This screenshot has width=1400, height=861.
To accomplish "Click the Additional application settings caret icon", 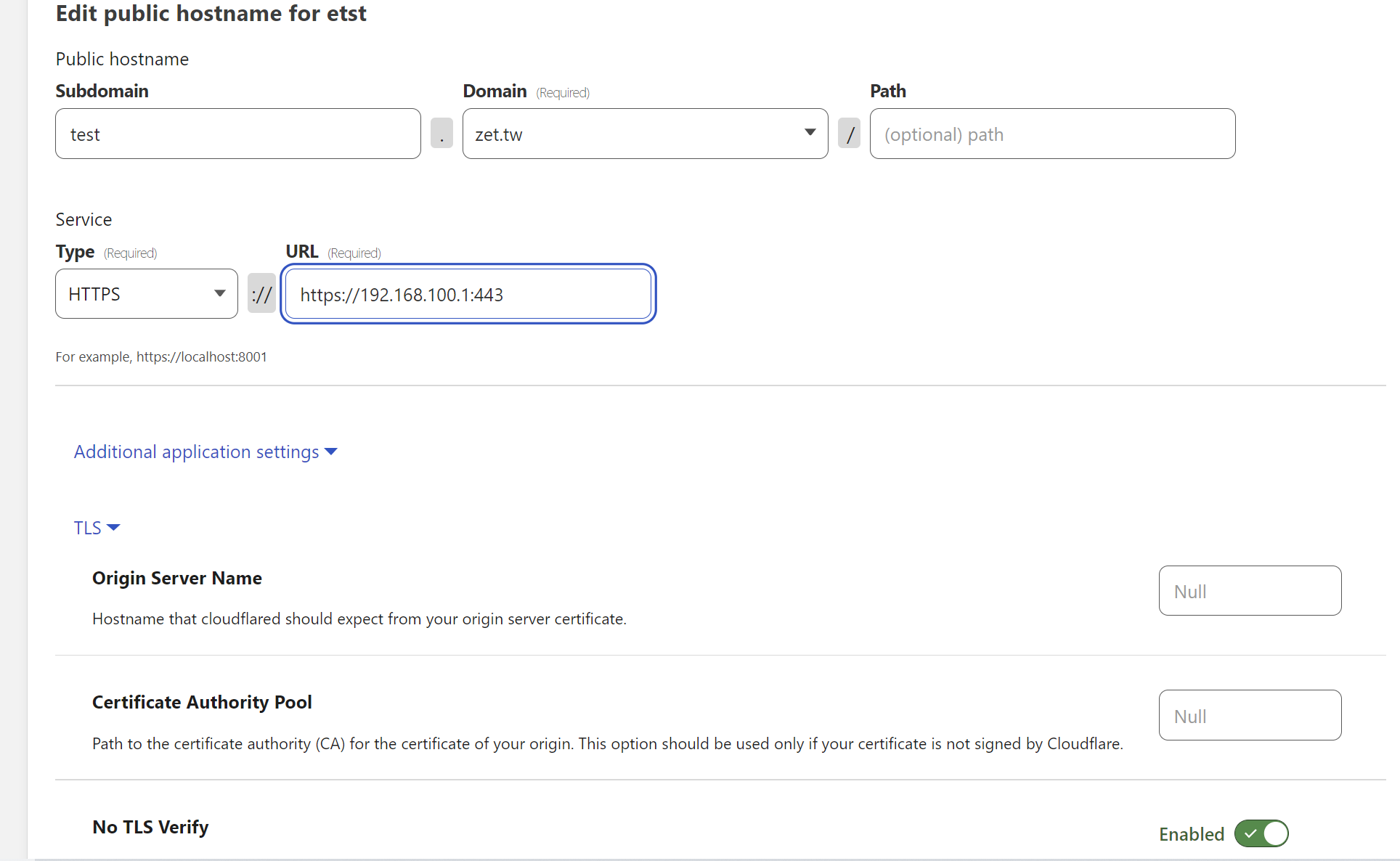I will click(331, 452).
